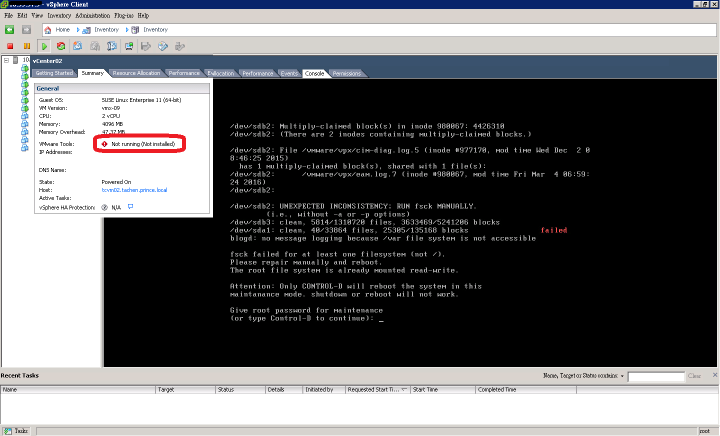Open the View menu
720x436 pixels.
point(37,16)
